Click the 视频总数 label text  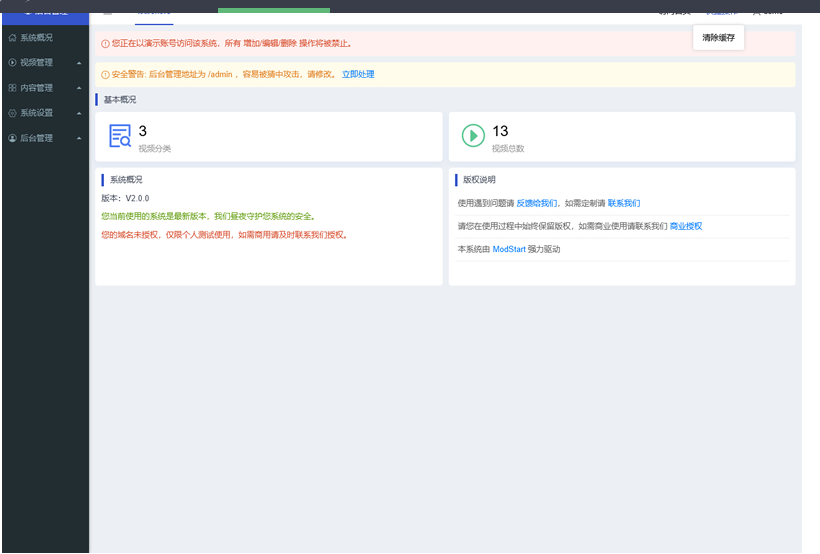[508, 149]
